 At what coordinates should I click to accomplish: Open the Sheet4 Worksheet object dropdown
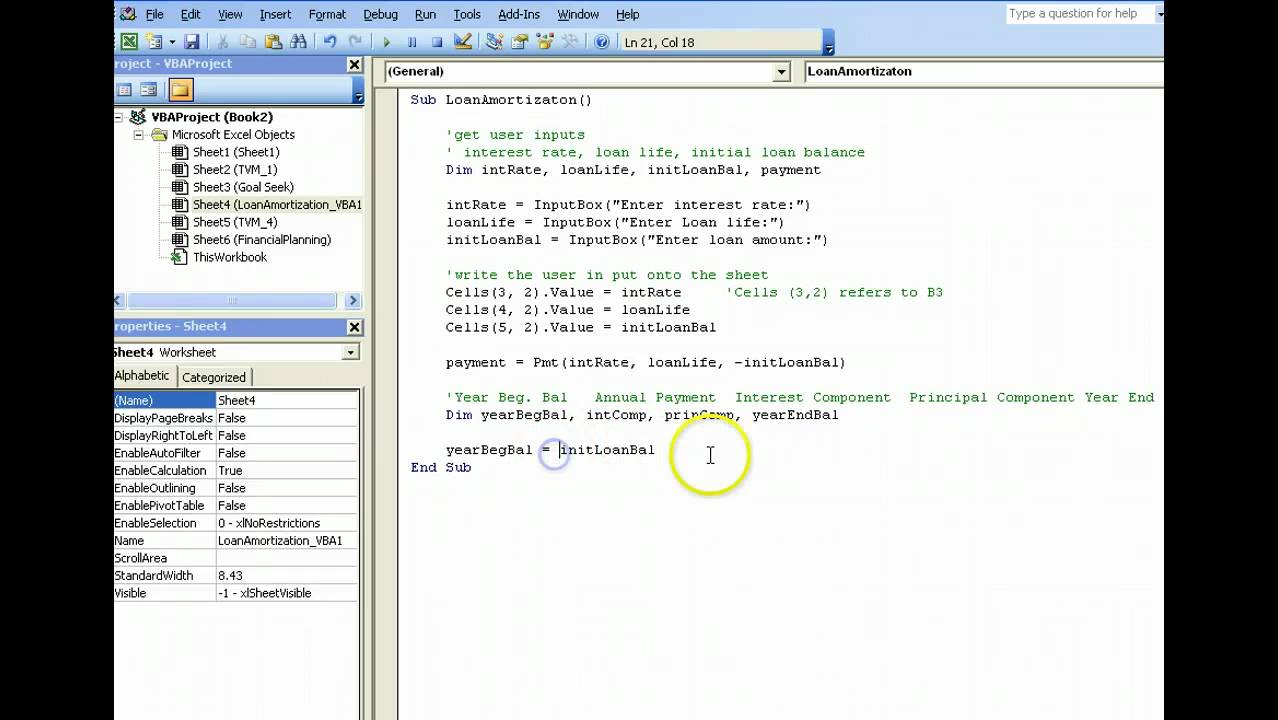tap(350, 352)
